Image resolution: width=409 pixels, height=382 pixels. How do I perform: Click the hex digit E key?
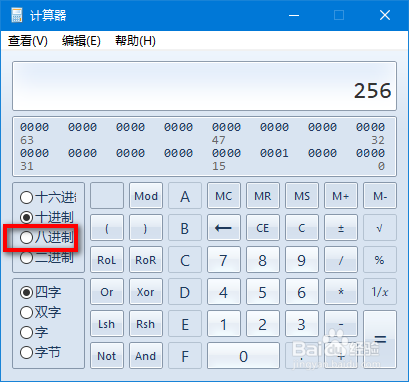[185, 324]
